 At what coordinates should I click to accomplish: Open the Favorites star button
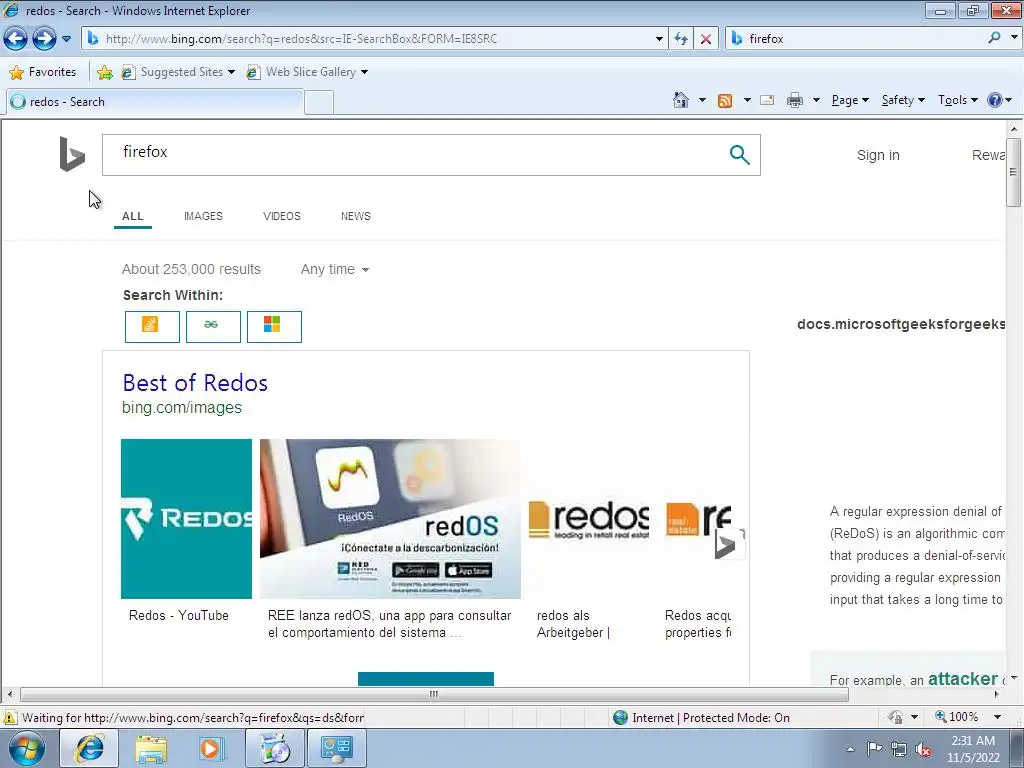pyautogui.click(x=43, y=72)
